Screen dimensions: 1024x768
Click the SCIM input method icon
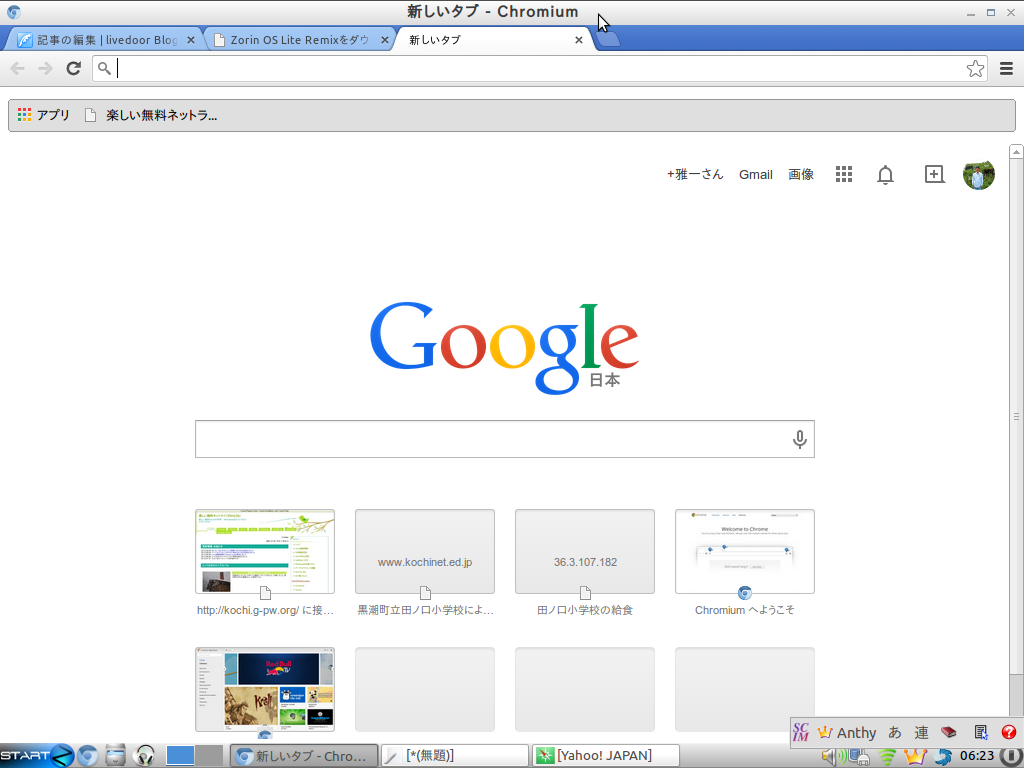(801, 732)
